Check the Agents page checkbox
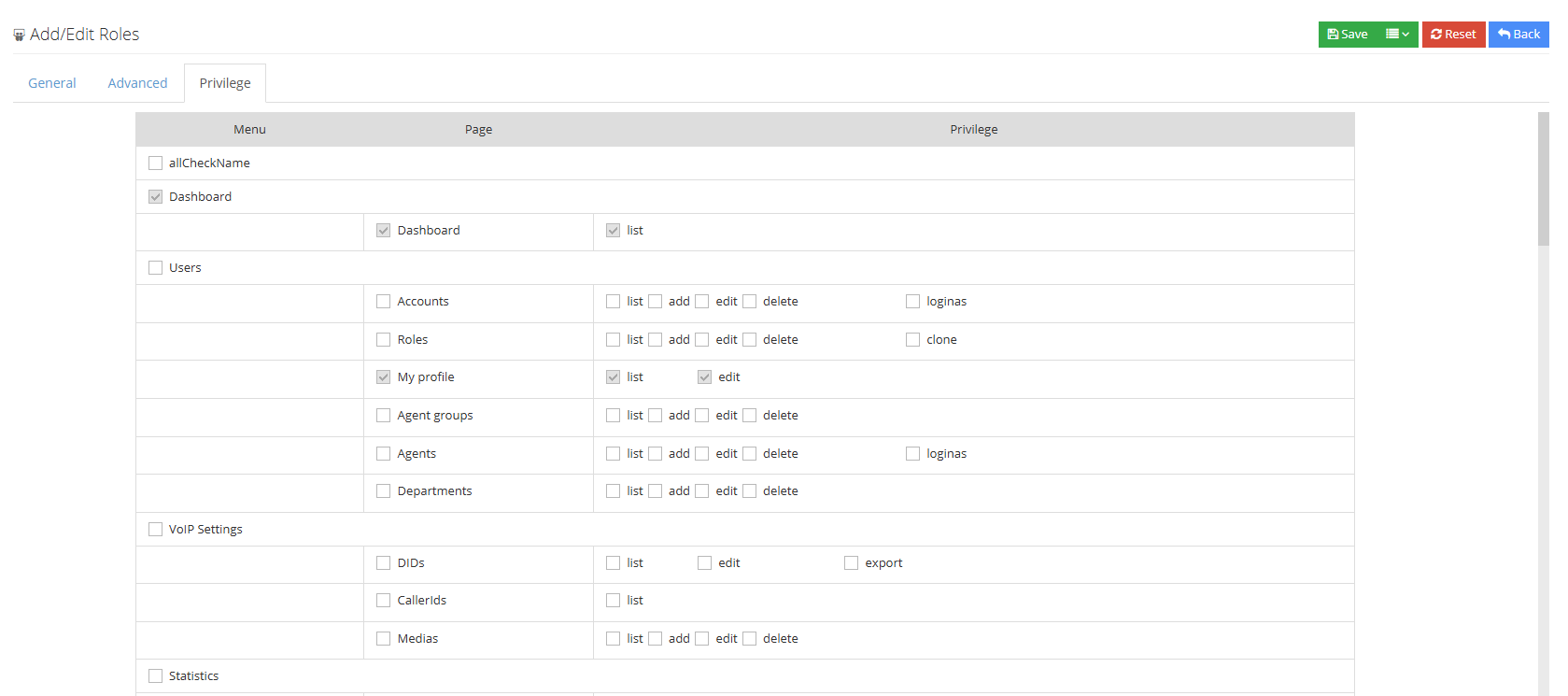This screenshot has width=1568, height=696. pyautogui.click(x=383, y=454)
